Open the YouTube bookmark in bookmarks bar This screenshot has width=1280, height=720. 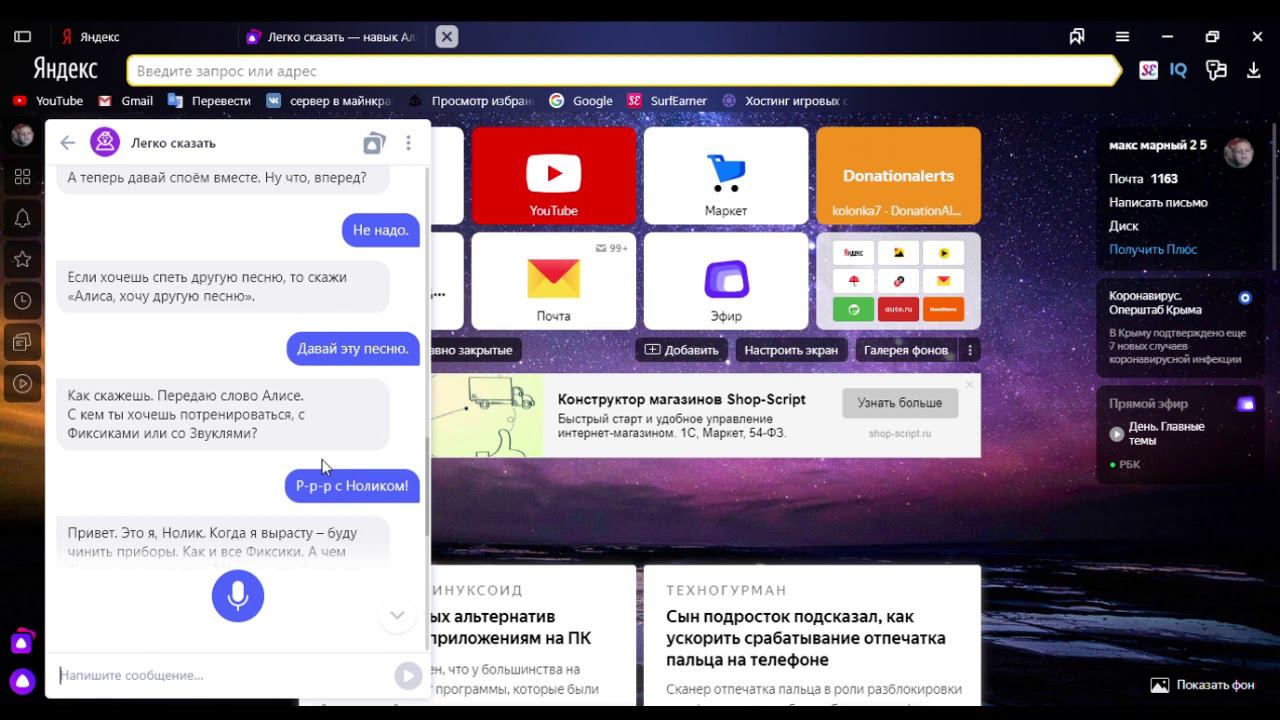48,101
